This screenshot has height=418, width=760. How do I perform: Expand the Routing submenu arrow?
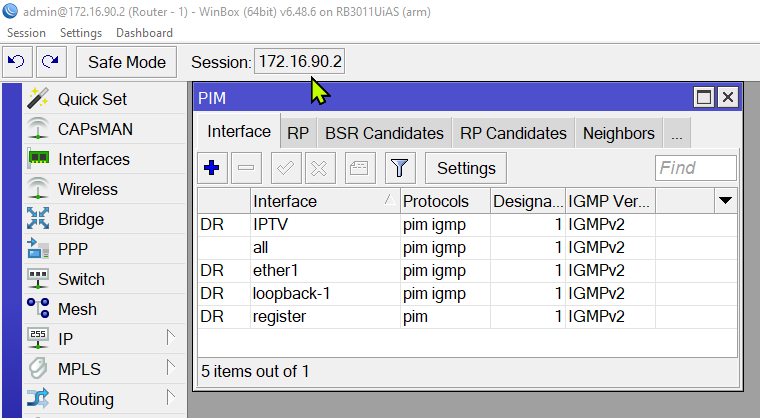[170, 398]
